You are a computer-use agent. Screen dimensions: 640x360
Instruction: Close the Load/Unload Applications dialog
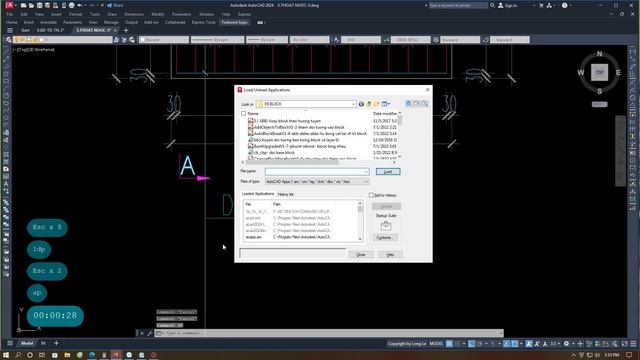pos(427,90)
